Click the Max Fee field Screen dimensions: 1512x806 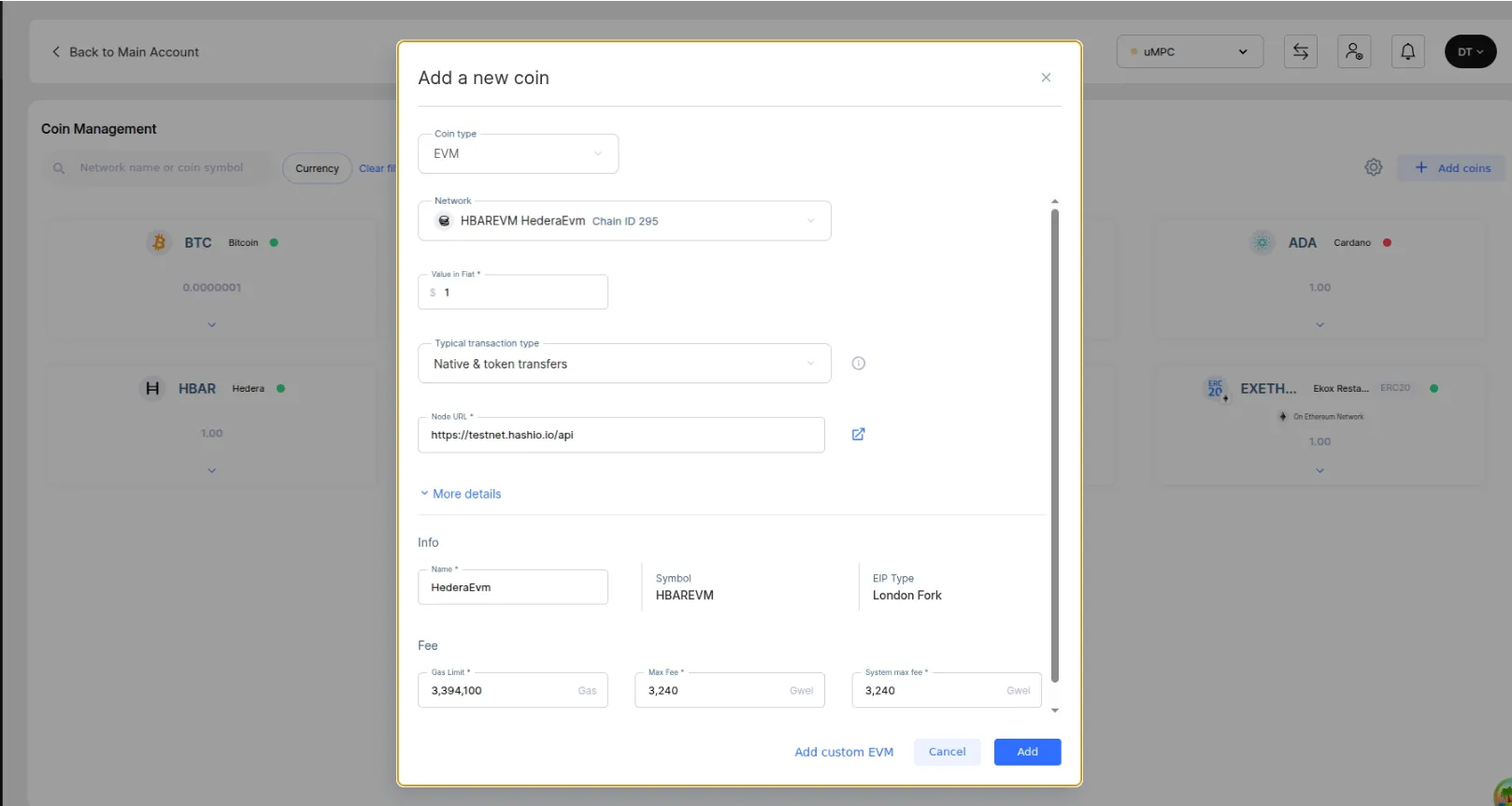click(x=730, y=690)
